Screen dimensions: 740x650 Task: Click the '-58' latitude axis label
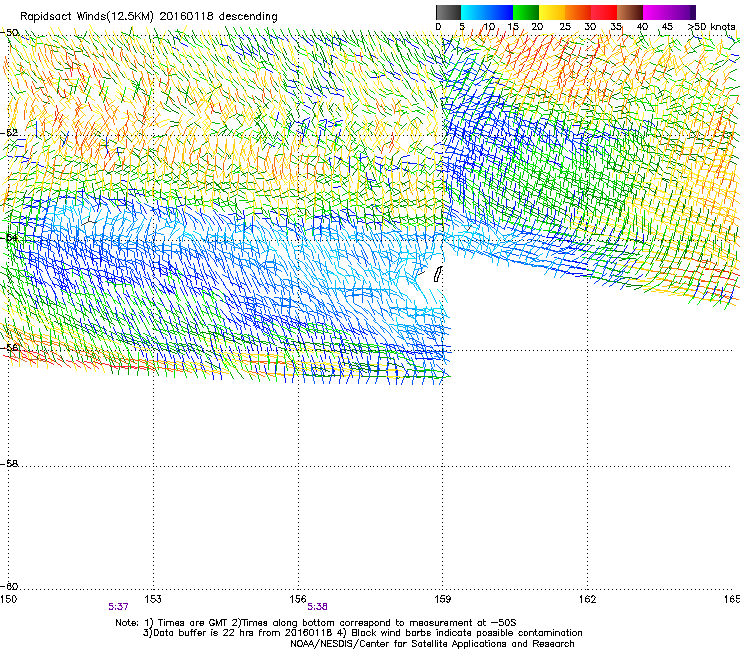point(9,464)
